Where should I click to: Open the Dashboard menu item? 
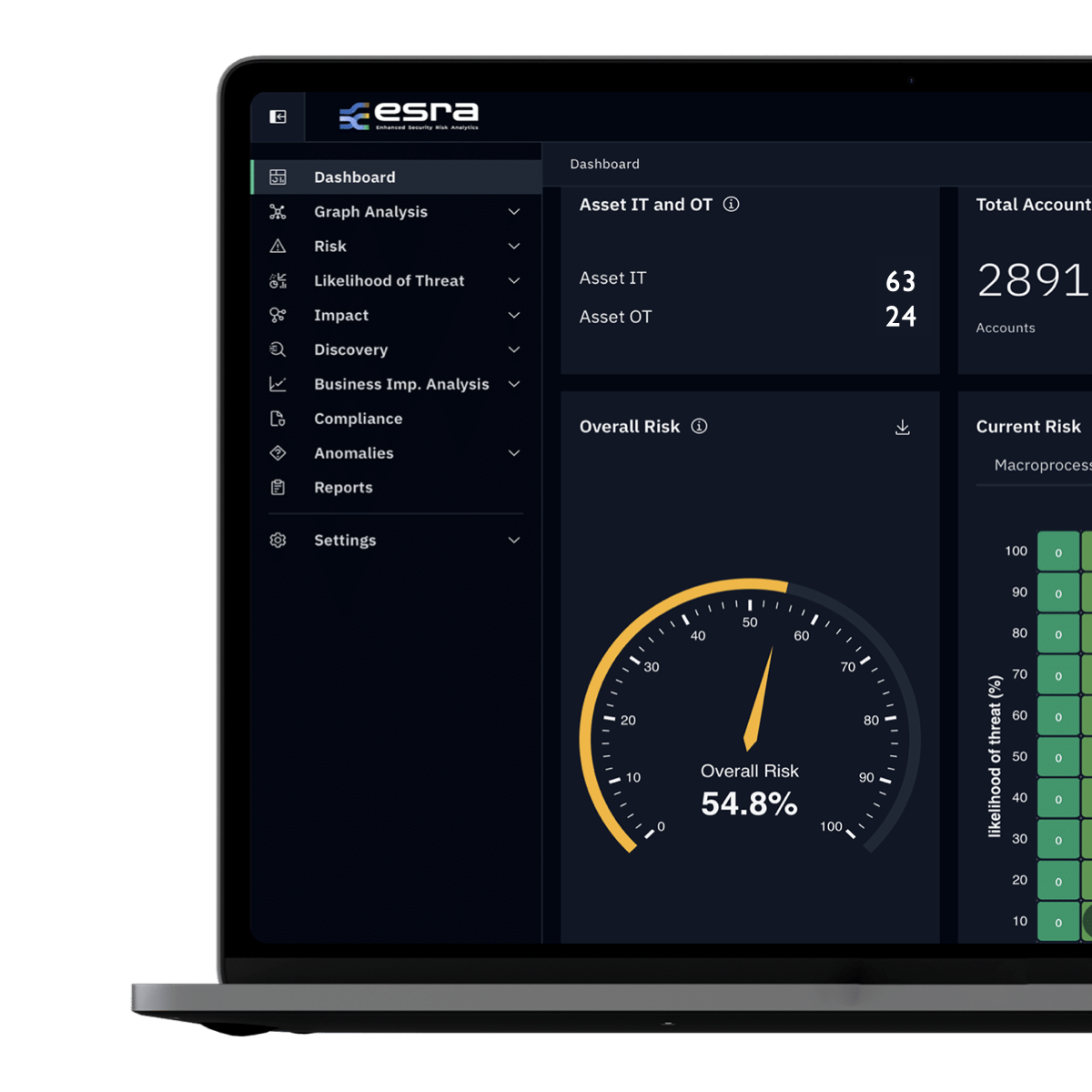coord(355,177)
